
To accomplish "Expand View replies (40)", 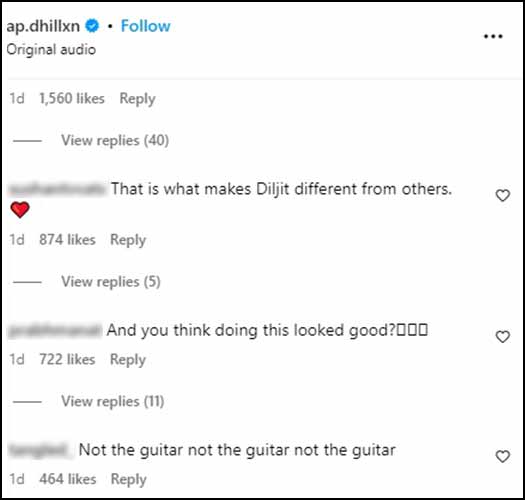I will pos(115,140).
